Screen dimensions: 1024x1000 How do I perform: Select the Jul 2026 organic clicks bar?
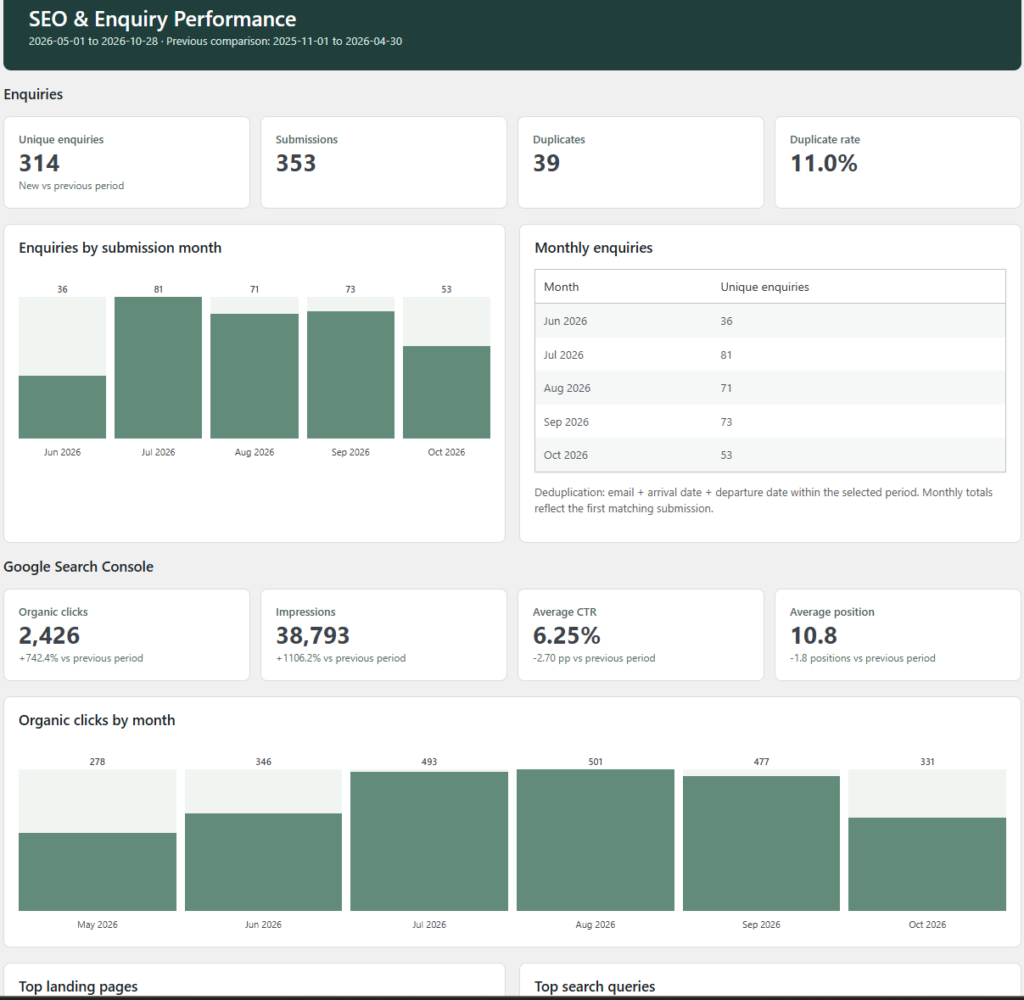[x=429, y=841]
